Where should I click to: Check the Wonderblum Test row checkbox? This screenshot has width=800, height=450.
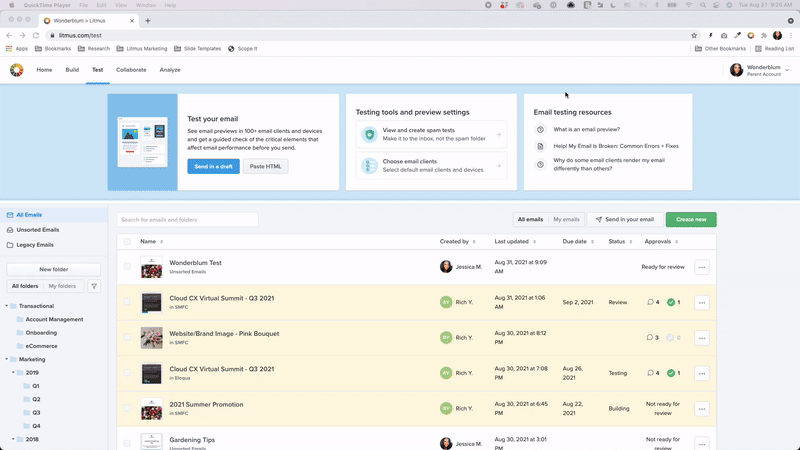click(x=127, y=266)
